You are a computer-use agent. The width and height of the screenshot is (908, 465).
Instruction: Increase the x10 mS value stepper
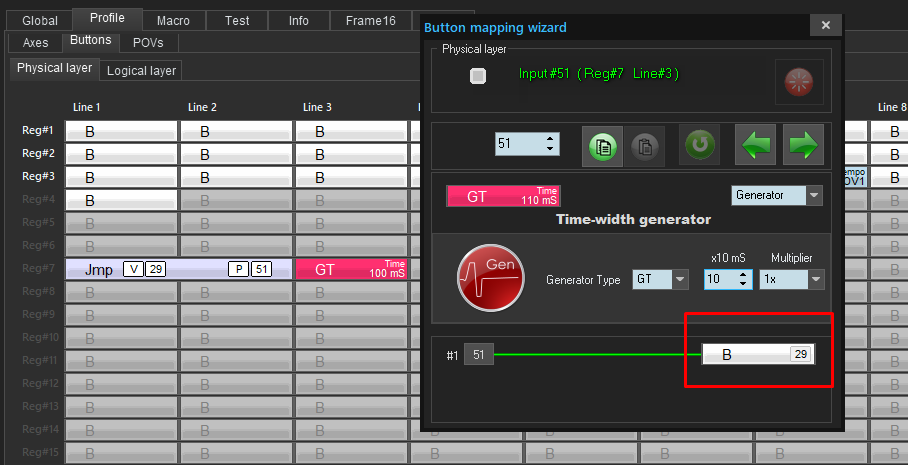742,275
